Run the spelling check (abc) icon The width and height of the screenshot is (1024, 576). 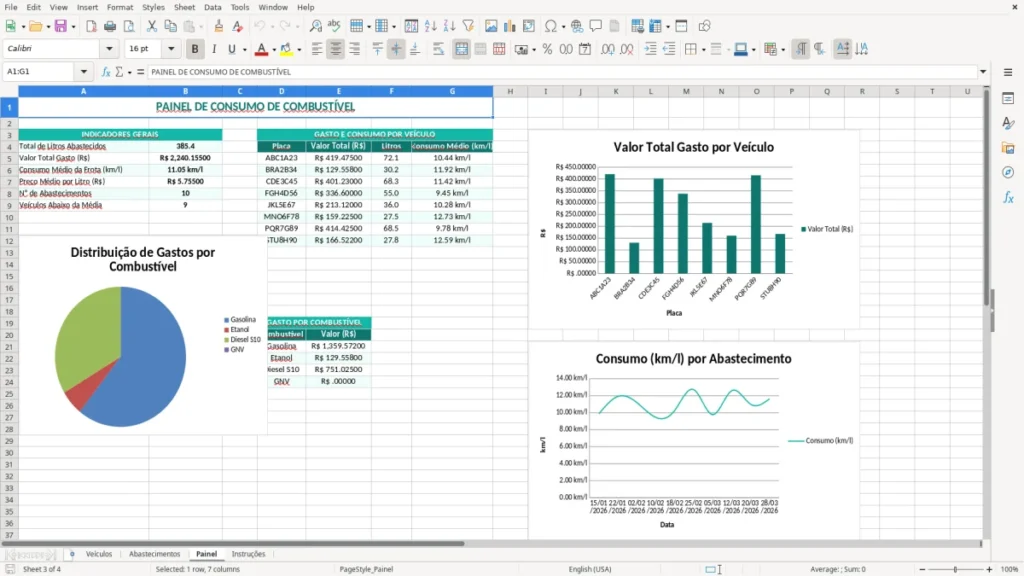coord(334,26)
